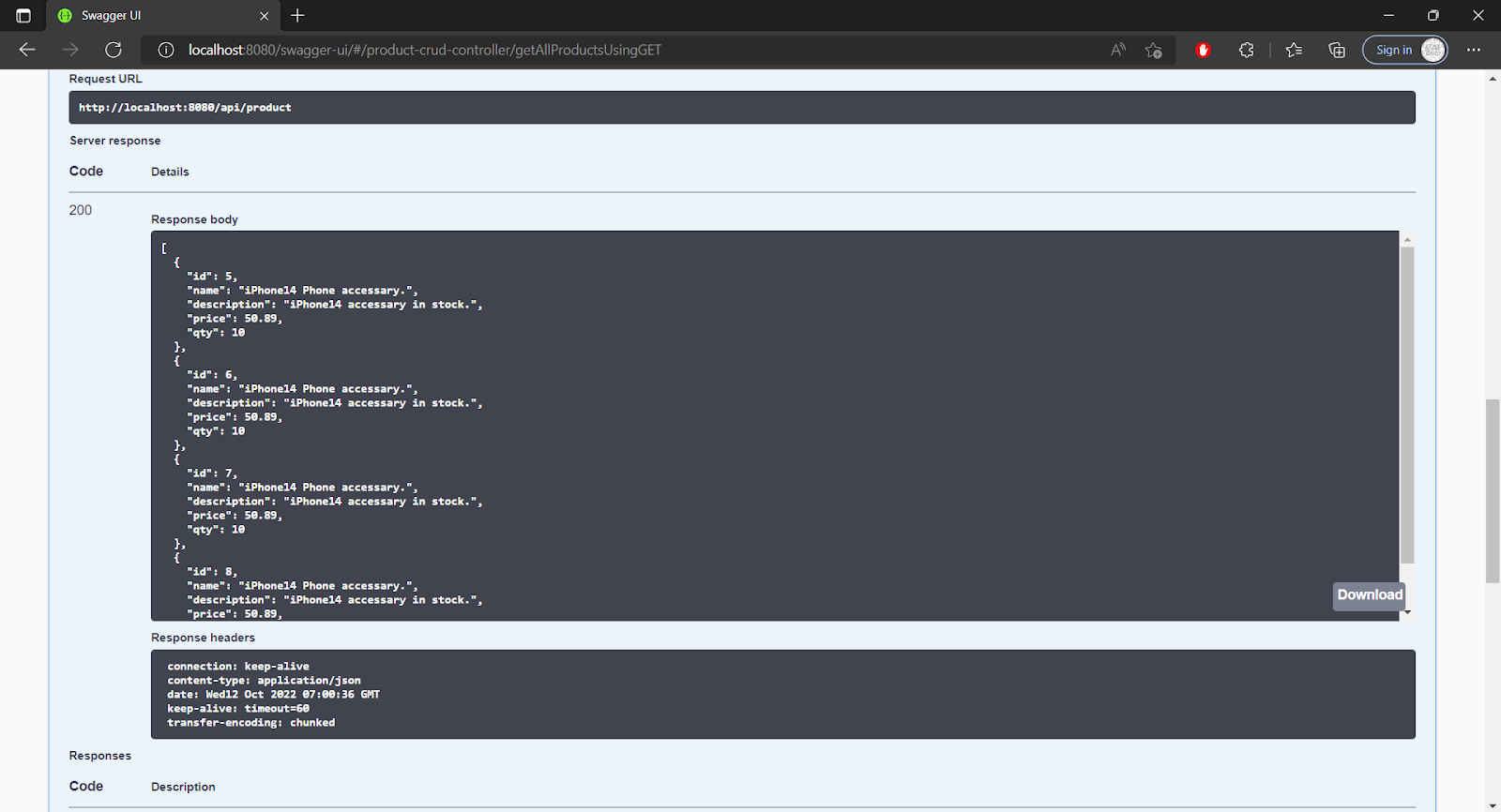
Task: Select the Swagger UI browser tab
Action: 161,16
